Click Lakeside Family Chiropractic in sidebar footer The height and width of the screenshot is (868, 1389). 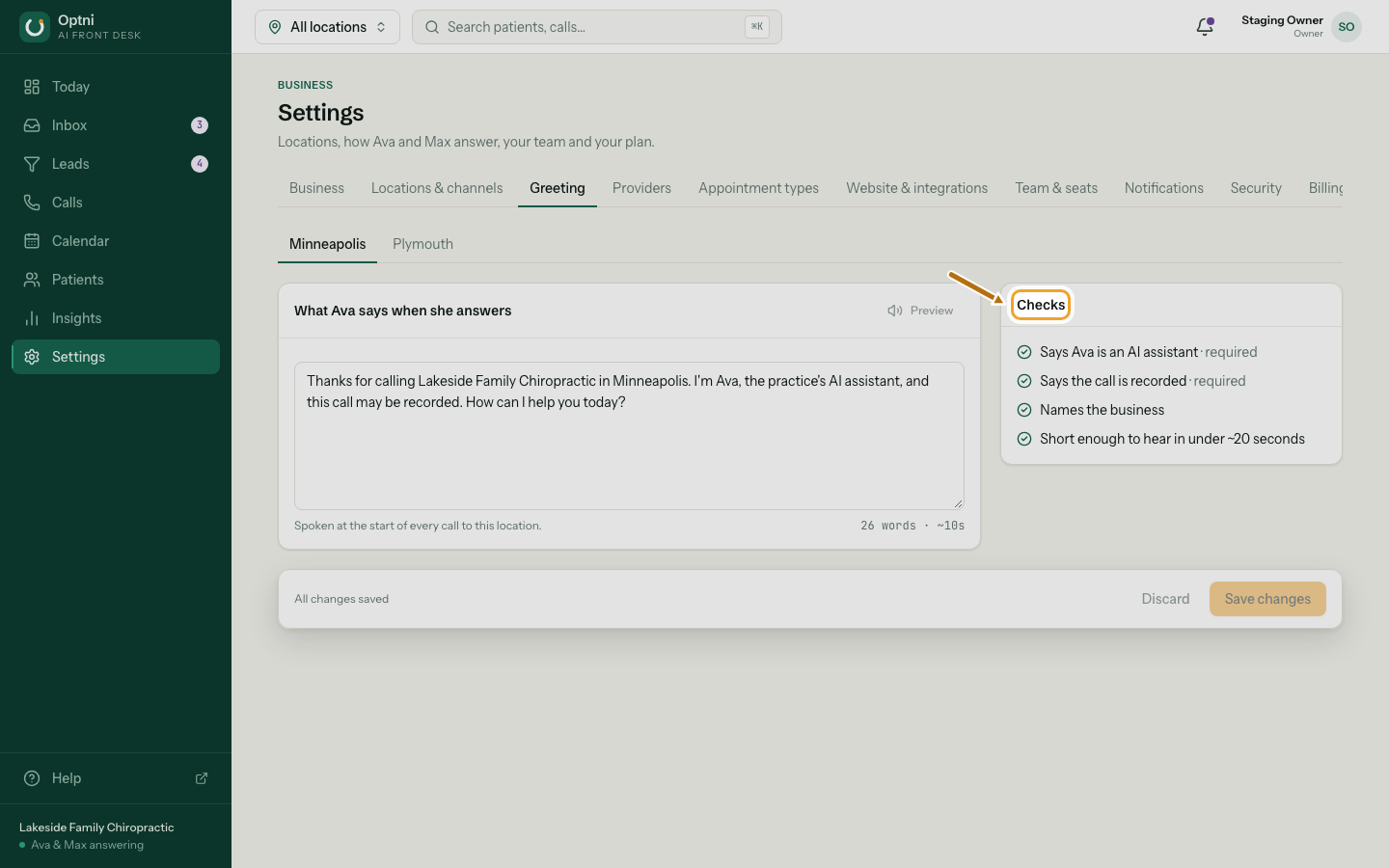[96, 827]
